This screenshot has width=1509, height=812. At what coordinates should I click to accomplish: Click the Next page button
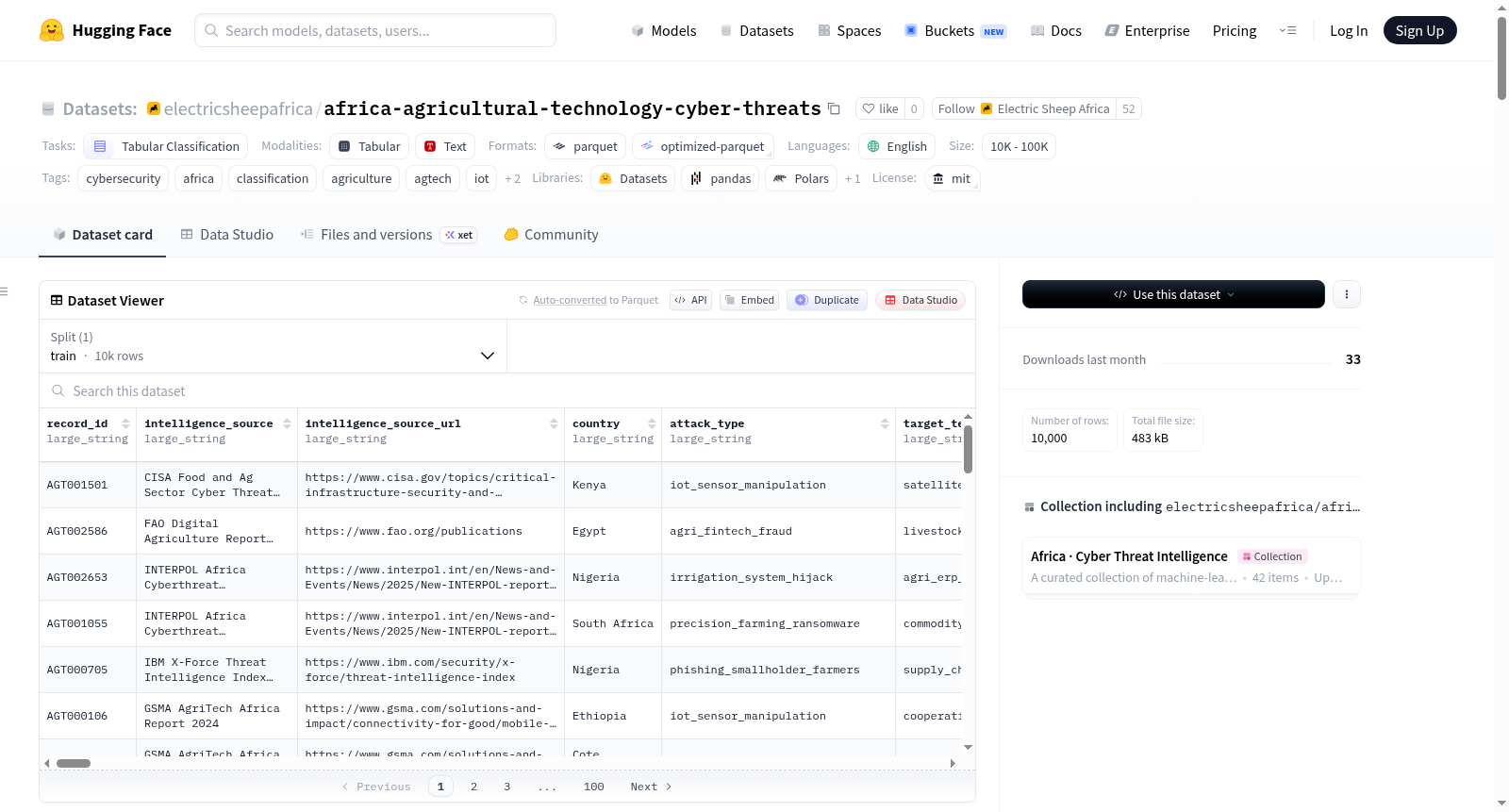(x=651, y=787)
